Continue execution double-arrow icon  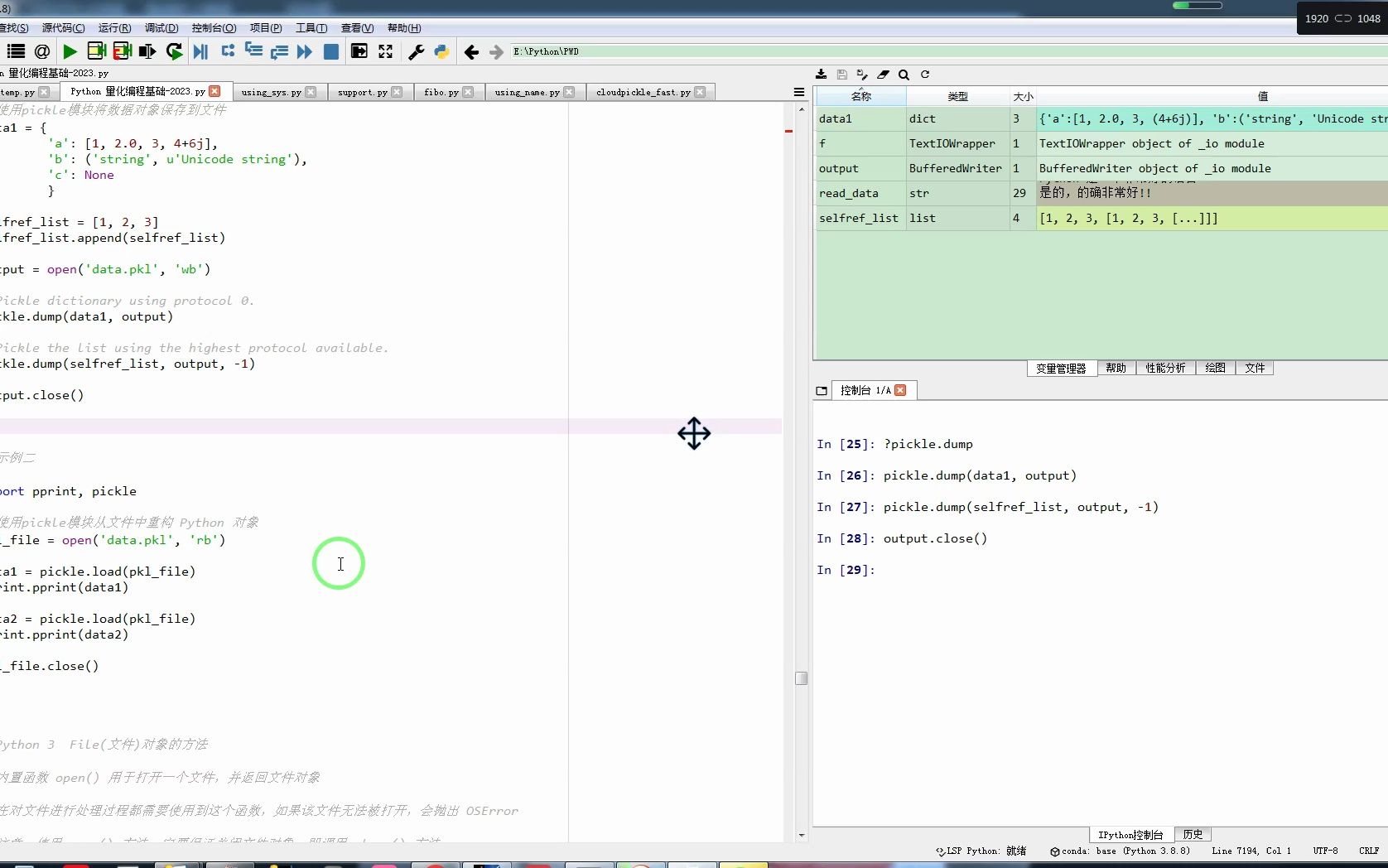tap(305, 51)
